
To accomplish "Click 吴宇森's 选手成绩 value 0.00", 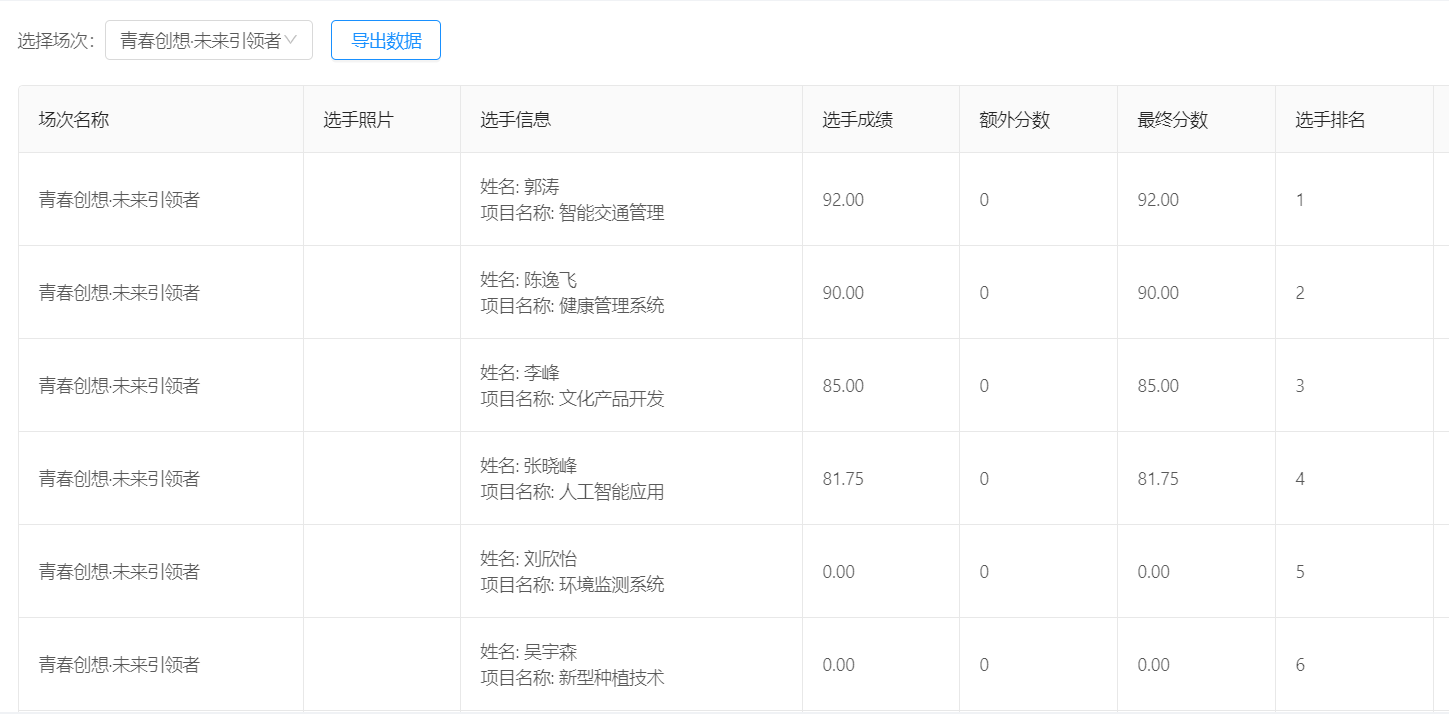I will pos(839,665).
